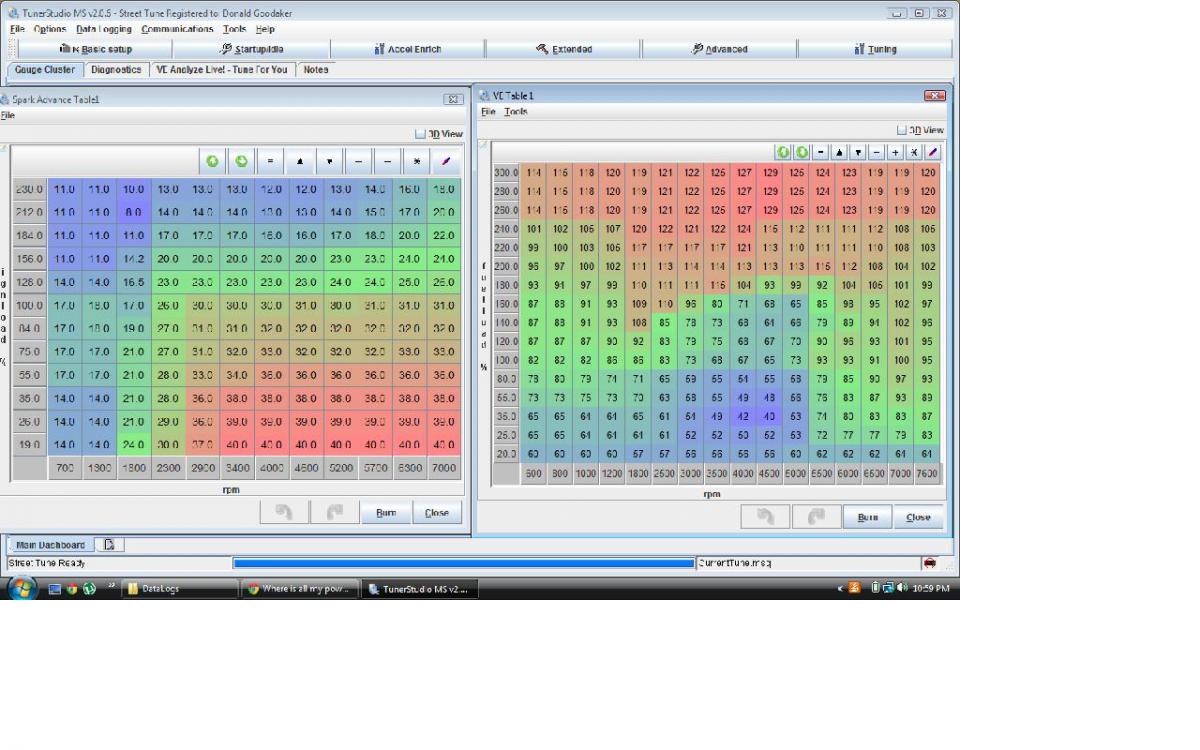Switch to Diagnostics tab

pyautogui.click(x=116, y=70)
